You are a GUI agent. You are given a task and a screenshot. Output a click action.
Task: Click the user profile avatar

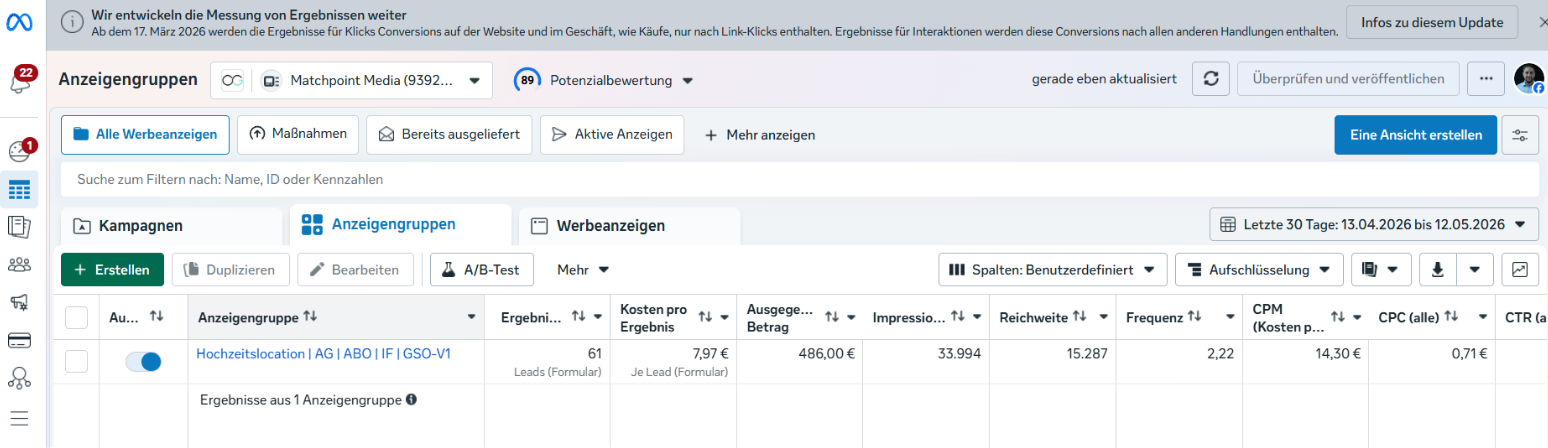click(1529, 79)
